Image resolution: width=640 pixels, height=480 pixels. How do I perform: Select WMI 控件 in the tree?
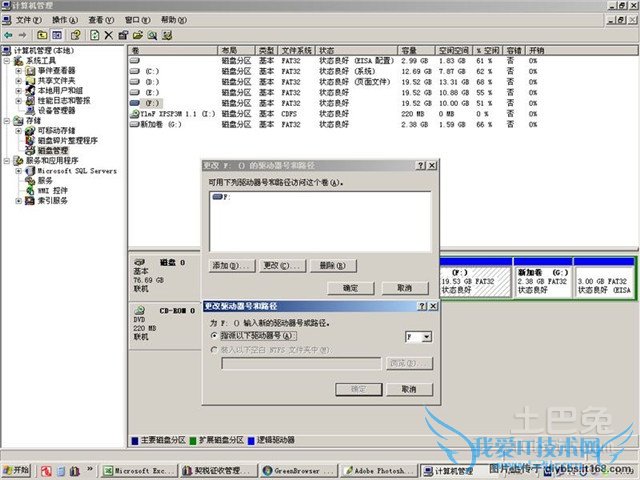click(x=53, y=191)
